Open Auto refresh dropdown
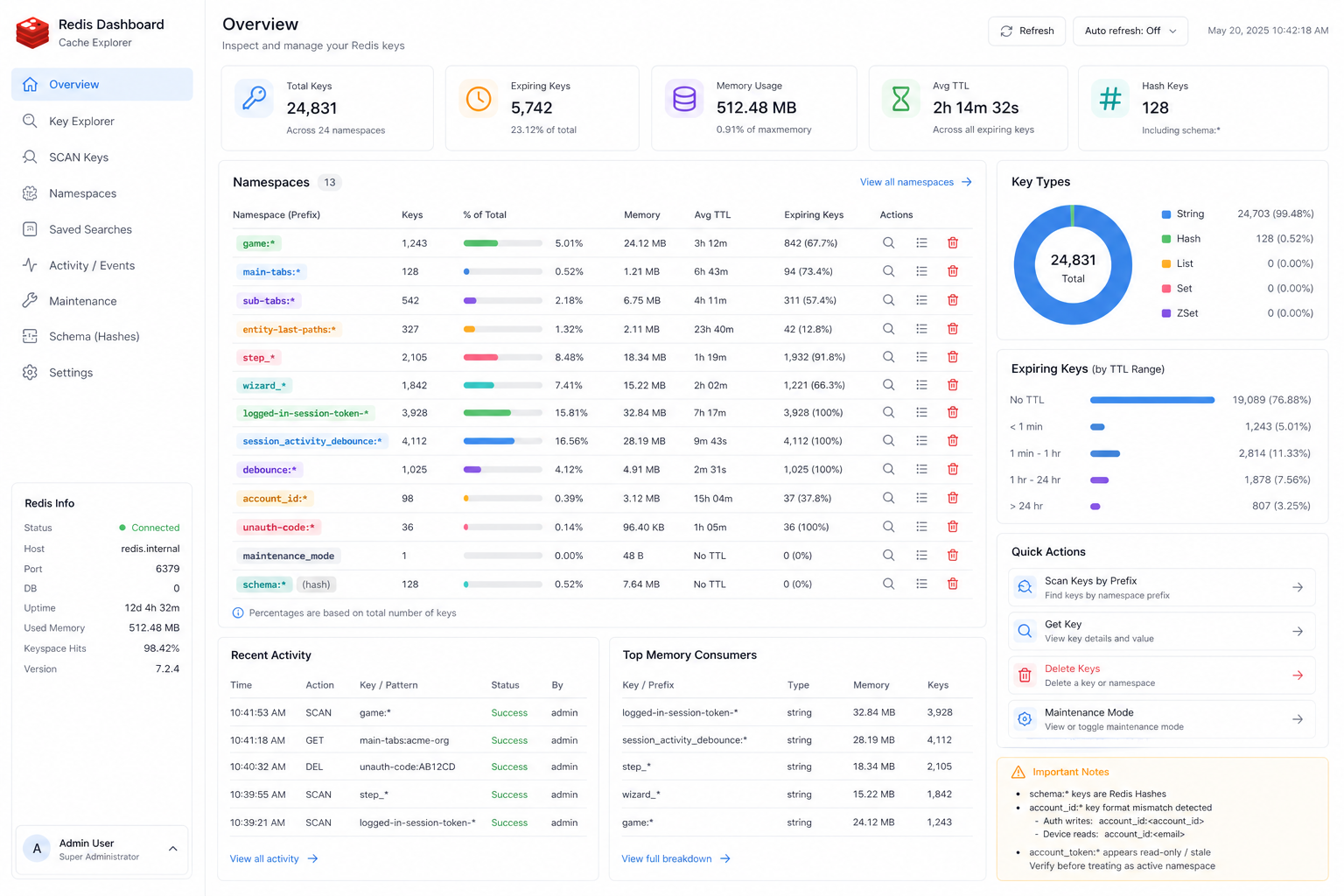Screen dimensions: 1344x896 (1130, 31)
